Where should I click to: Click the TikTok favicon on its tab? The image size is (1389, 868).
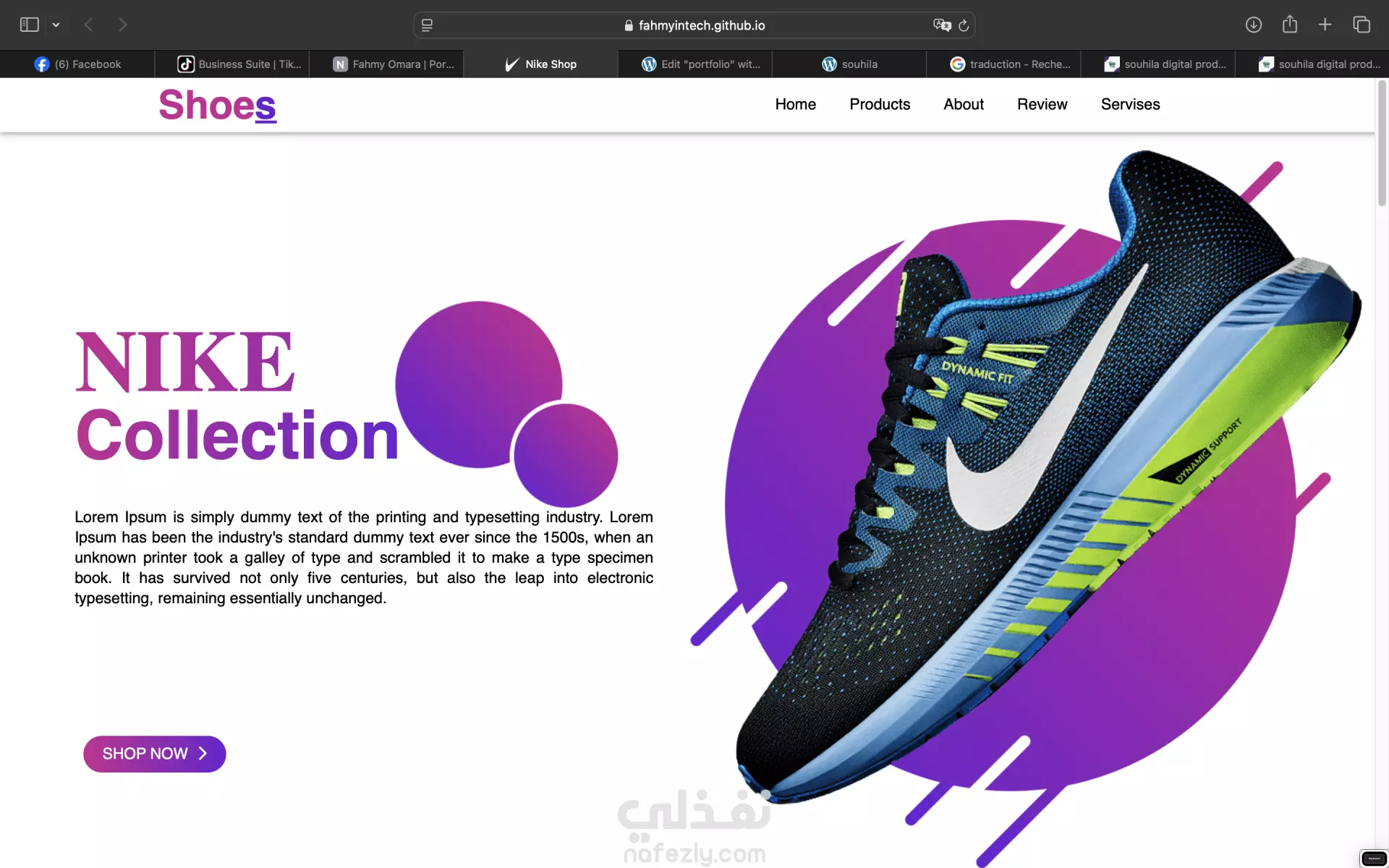coord(186,64)
